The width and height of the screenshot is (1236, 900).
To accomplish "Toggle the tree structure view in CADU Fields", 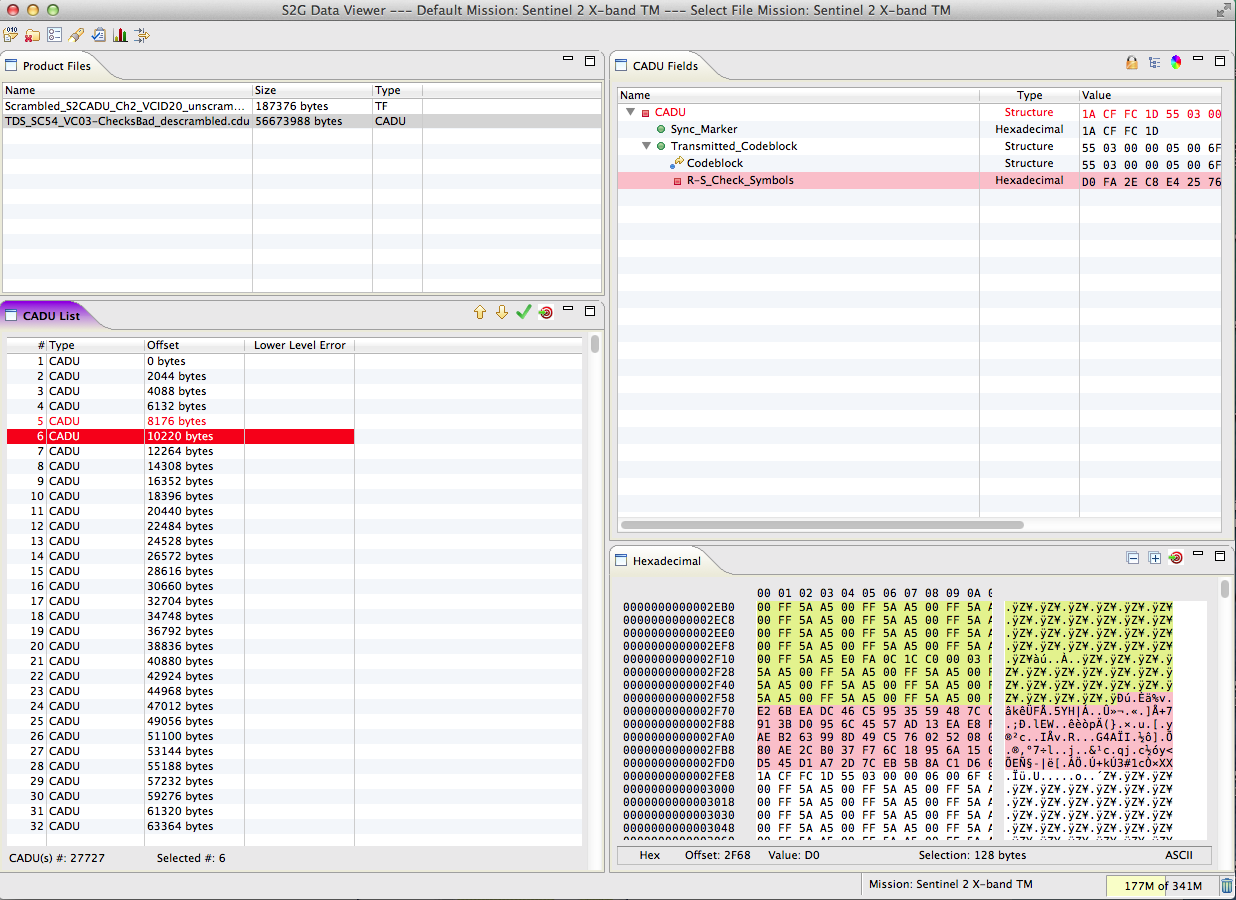I will point(1154,62).
